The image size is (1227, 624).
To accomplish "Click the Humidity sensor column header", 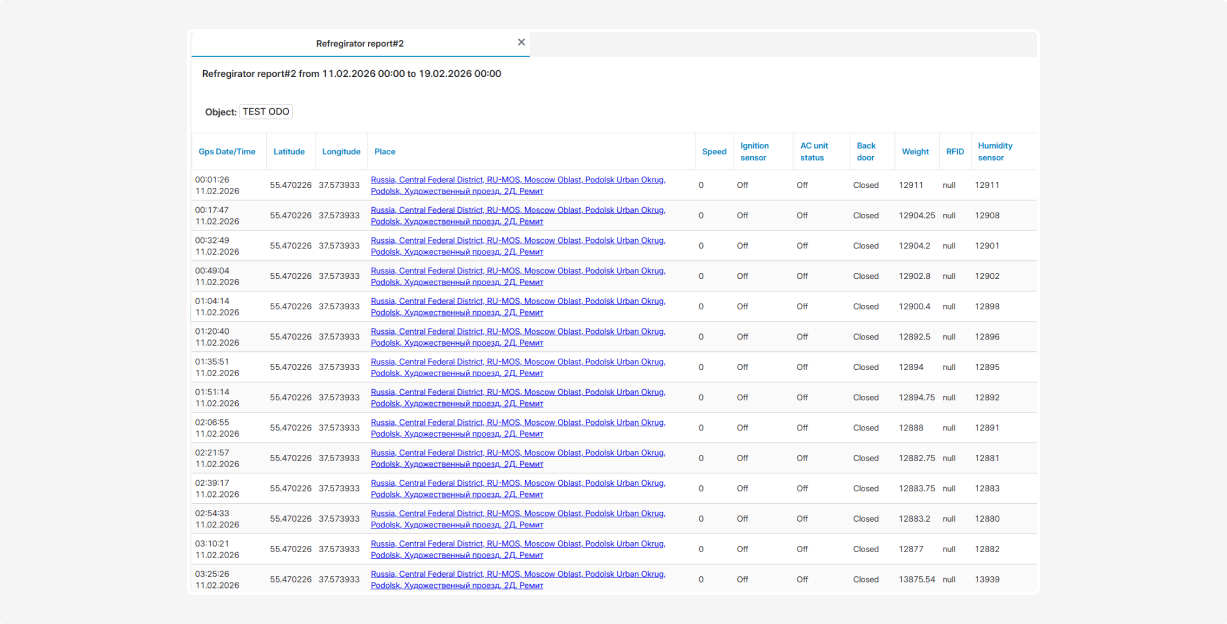I will click(x=996, y=152).
